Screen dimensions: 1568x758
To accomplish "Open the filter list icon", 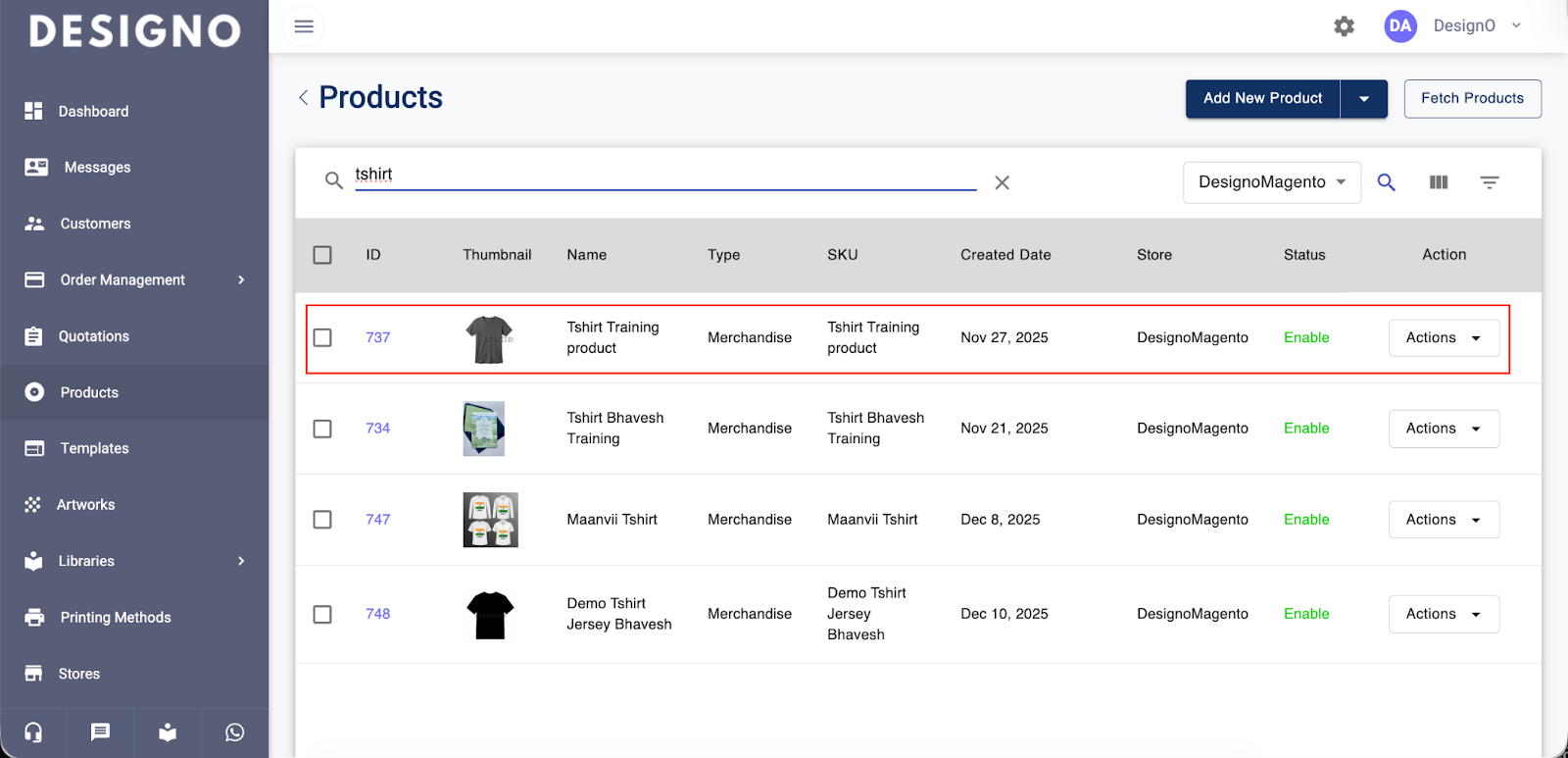I will point(1489,182).
